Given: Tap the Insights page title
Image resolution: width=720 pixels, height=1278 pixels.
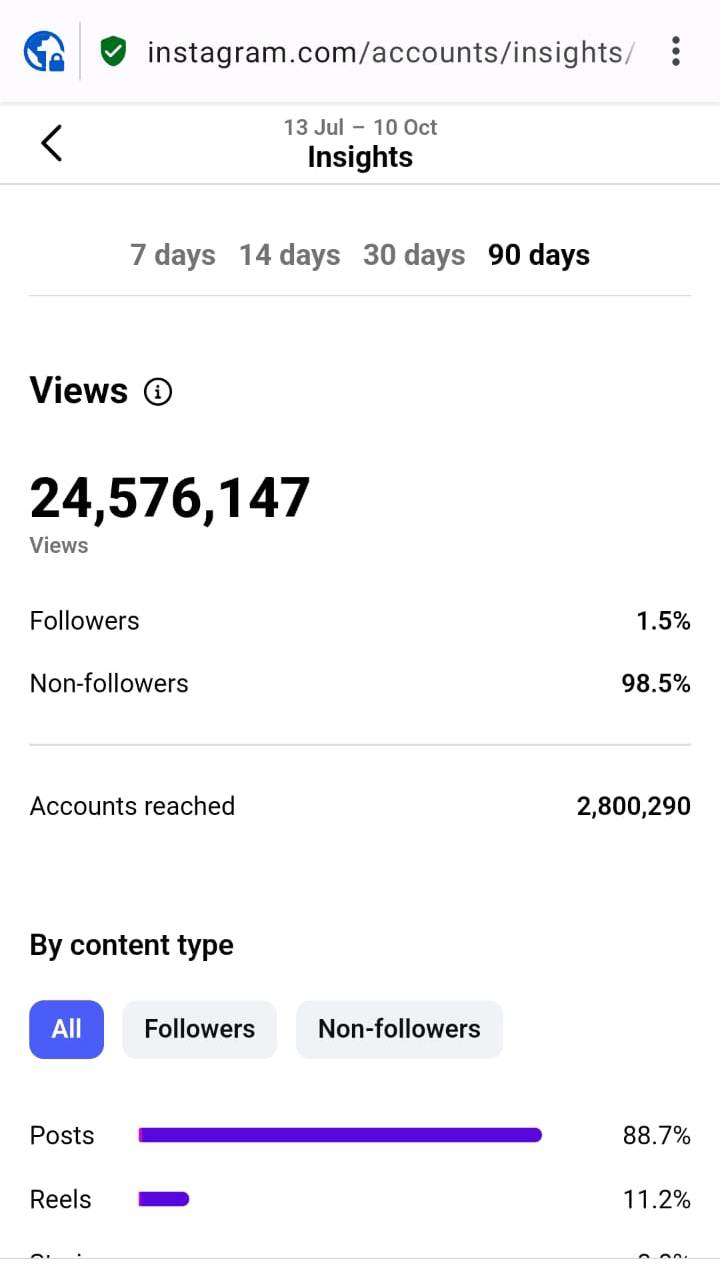Looking at the screenshot, I should (x=360, y=157).
